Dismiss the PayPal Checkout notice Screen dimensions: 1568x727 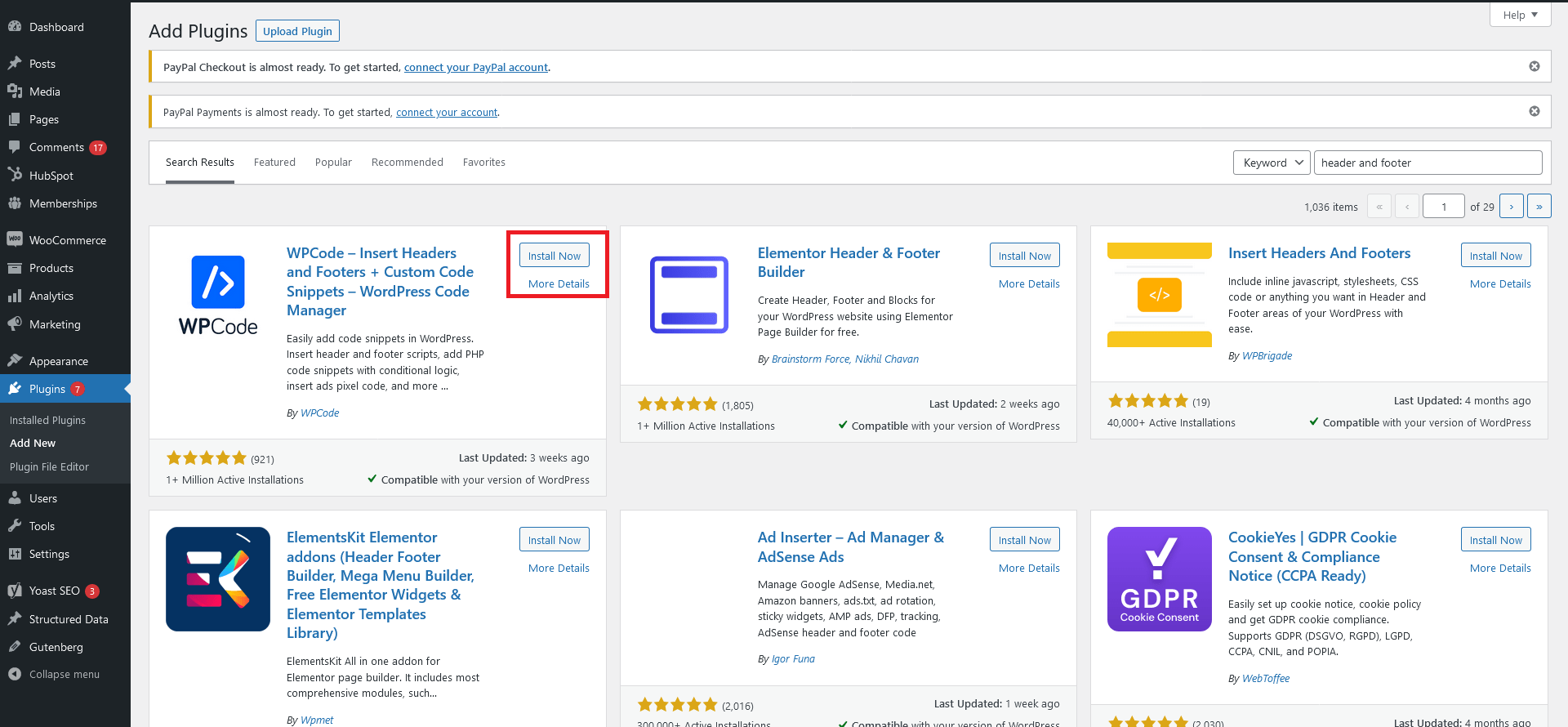click(x=1534, y=66)
